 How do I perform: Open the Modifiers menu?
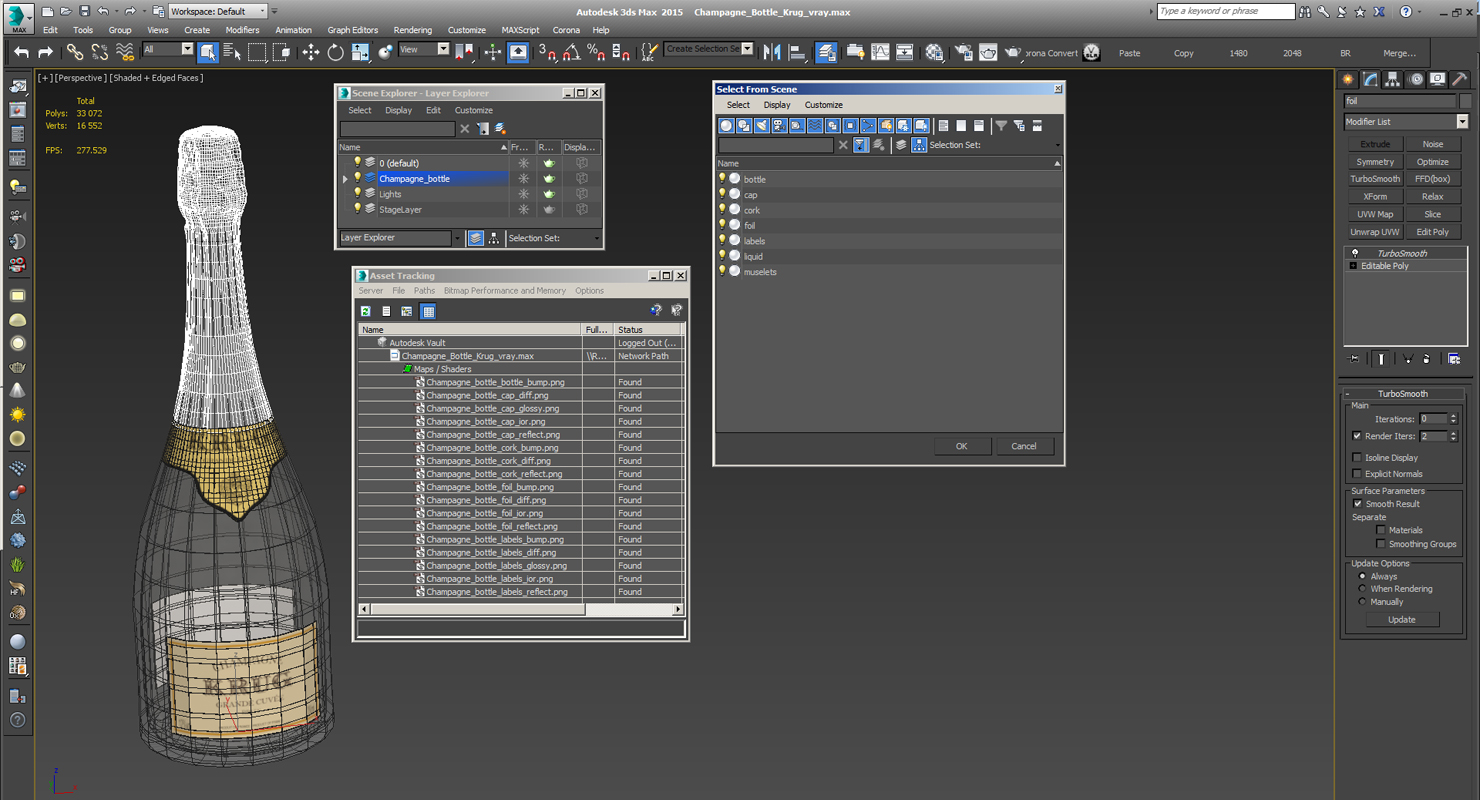click(242, 30)
